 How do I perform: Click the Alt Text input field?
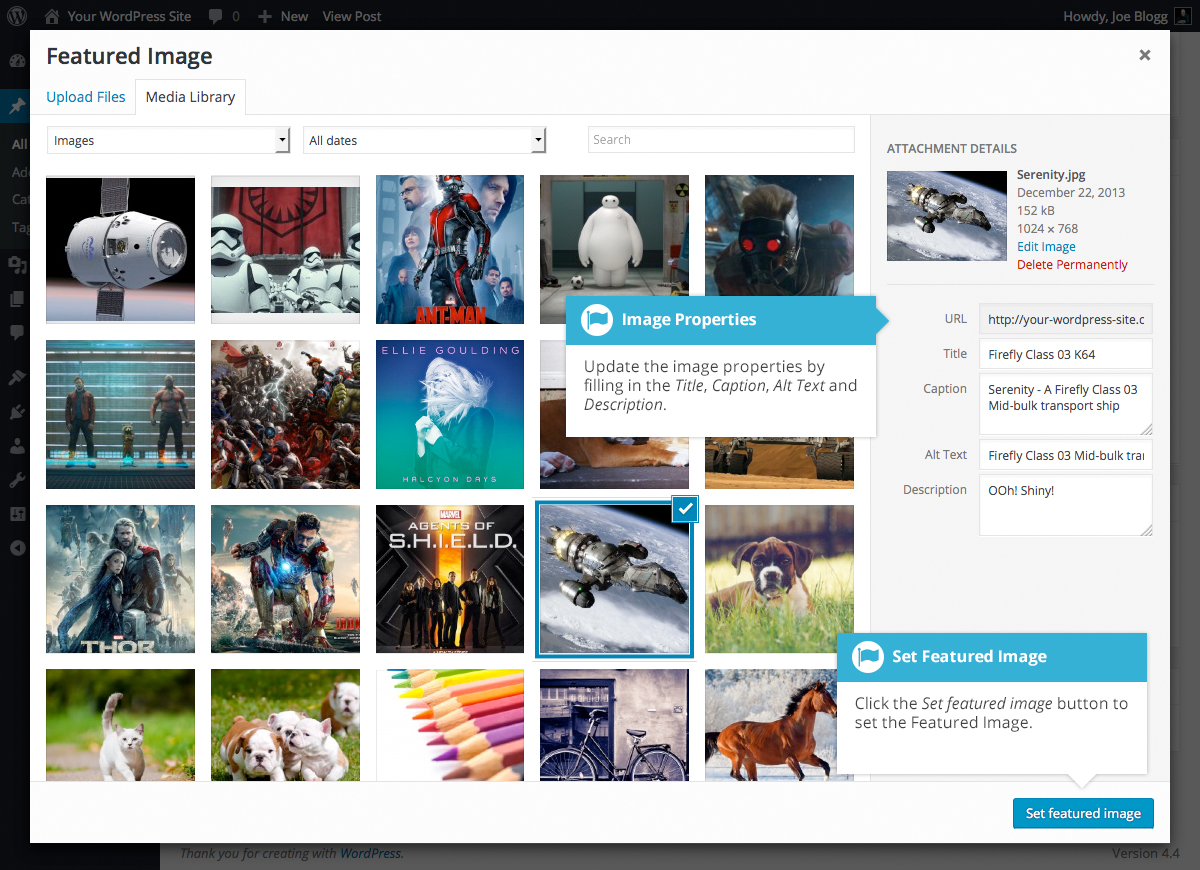tap(1066, 455)
